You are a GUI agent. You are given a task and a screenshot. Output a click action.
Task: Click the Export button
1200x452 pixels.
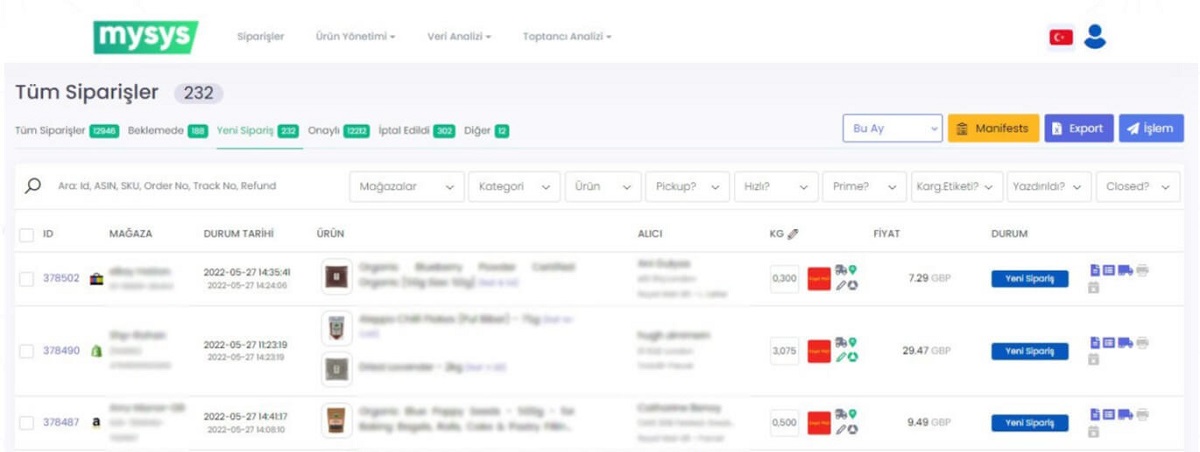pos(1079,129)
